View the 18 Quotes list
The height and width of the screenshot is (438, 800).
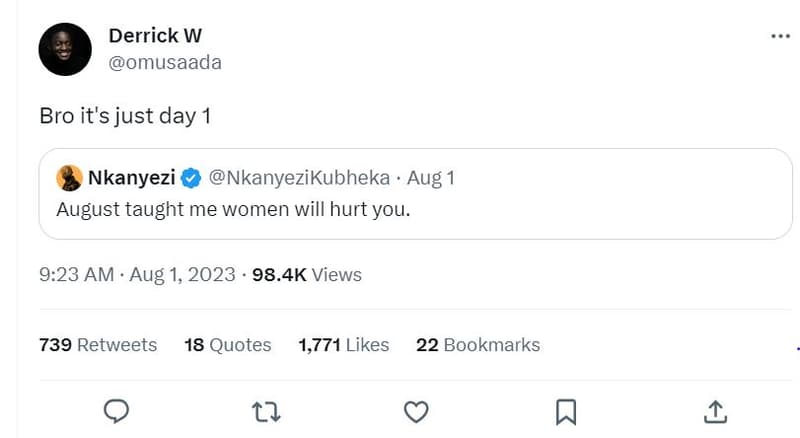point(228,345)
